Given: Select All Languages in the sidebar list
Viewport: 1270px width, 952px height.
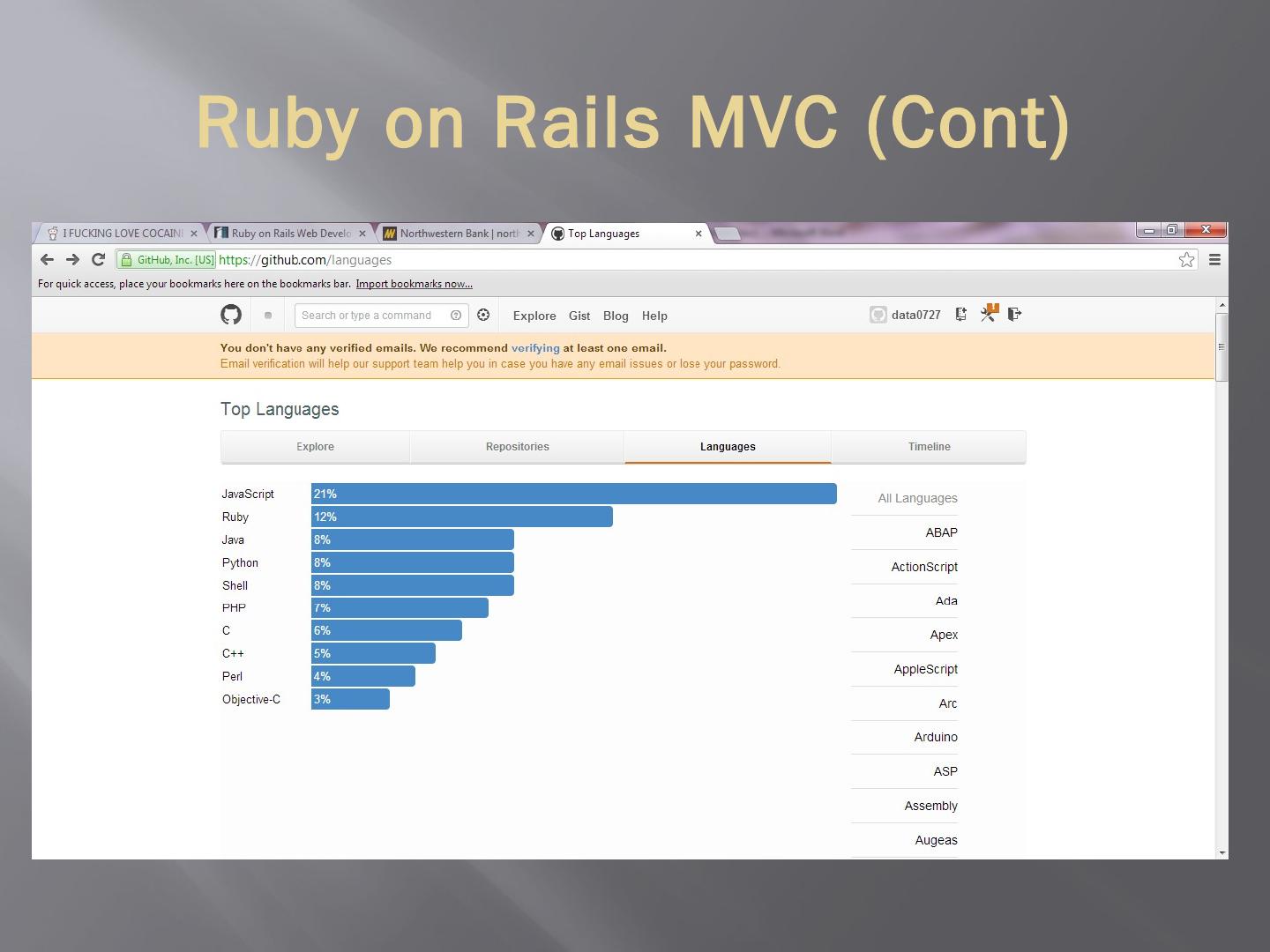Looking at the screenshot, I should (x=917, y=498).
